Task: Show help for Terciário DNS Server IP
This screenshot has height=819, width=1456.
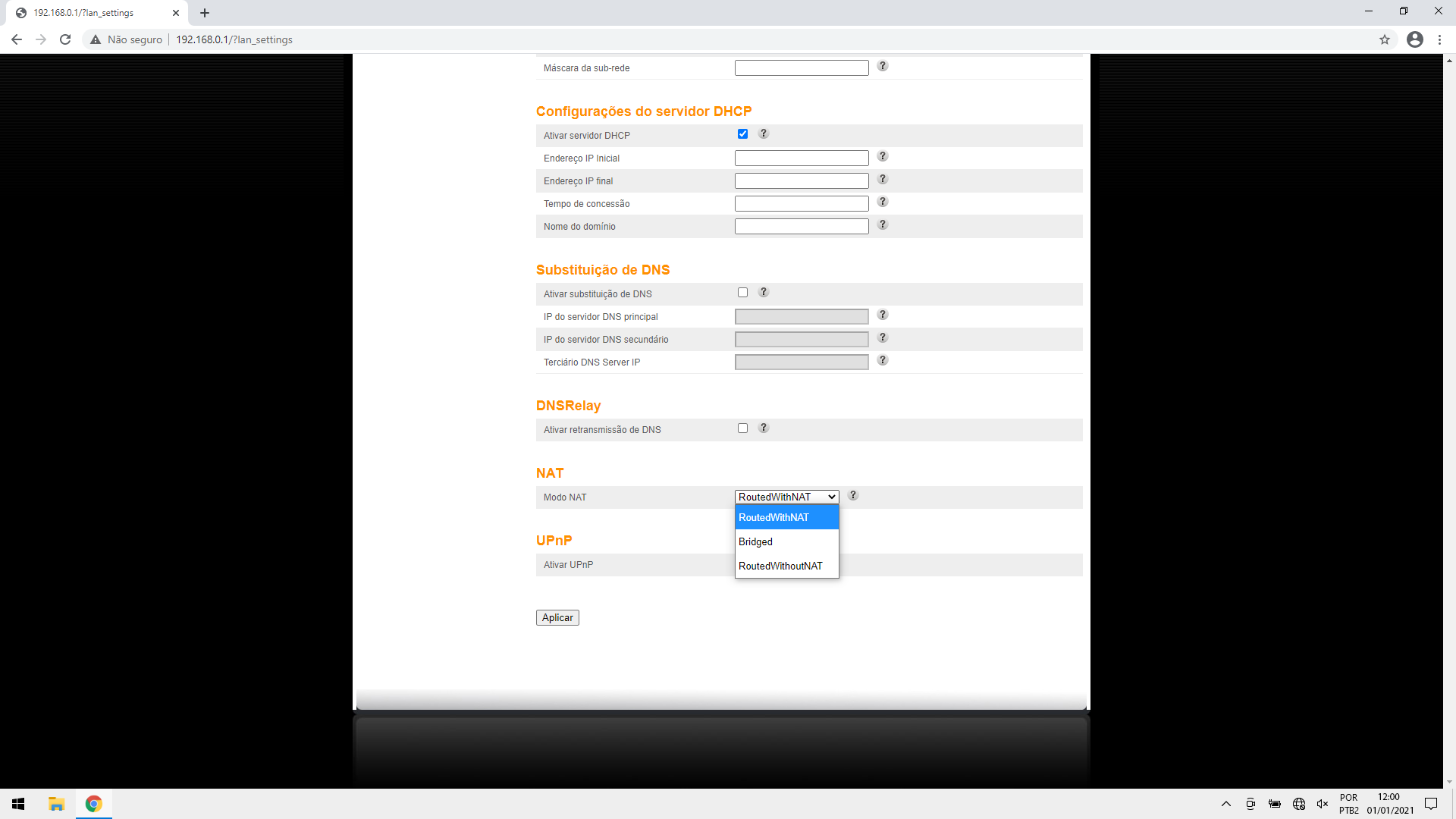Action: click(883, 361)
